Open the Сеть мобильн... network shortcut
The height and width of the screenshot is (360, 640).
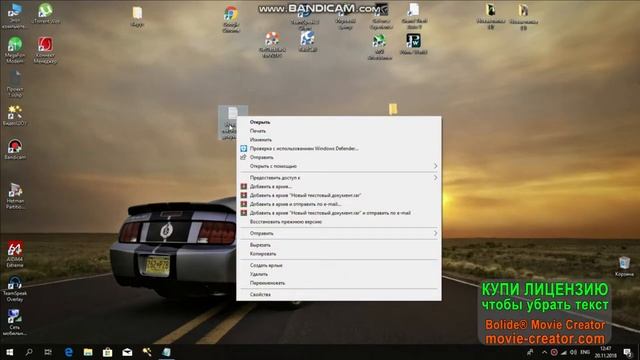click(x=15, y=322)
